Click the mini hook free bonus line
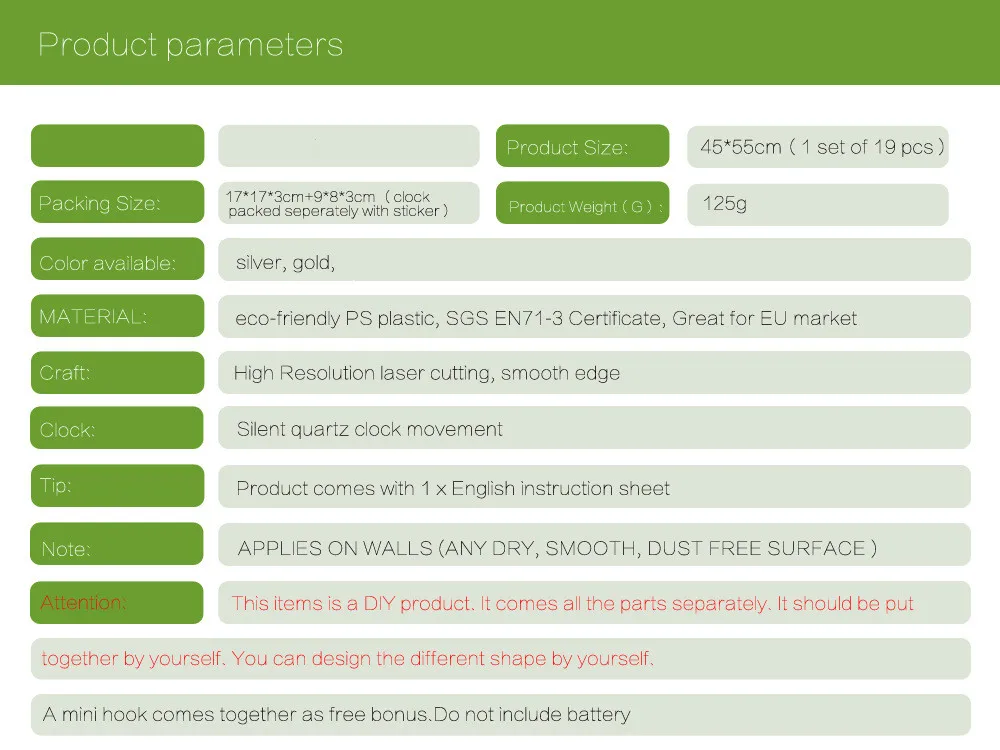 [x=501, y=715]
